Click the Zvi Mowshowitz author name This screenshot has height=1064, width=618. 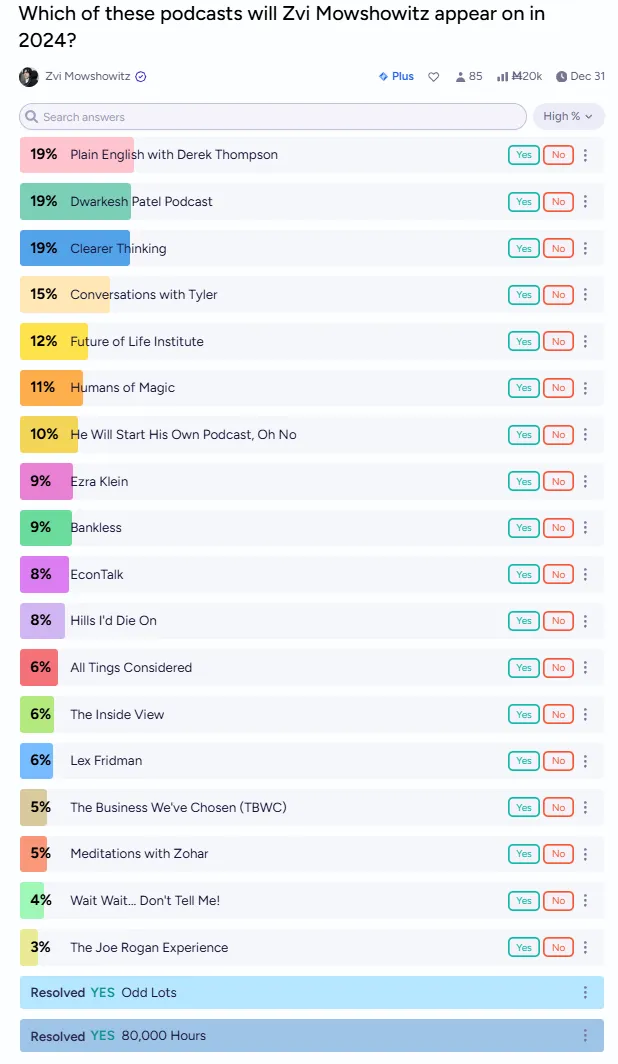(x=89, y=77)
